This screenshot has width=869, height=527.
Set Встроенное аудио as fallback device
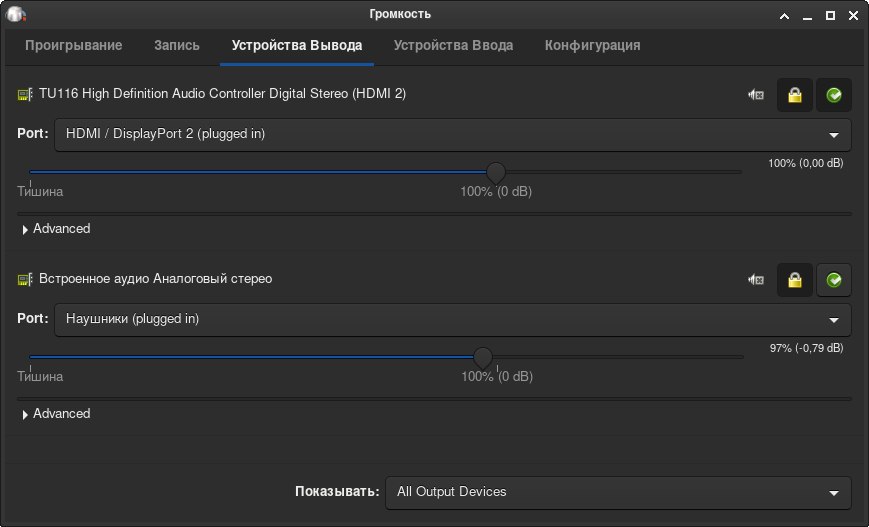[x=834, y=280]
